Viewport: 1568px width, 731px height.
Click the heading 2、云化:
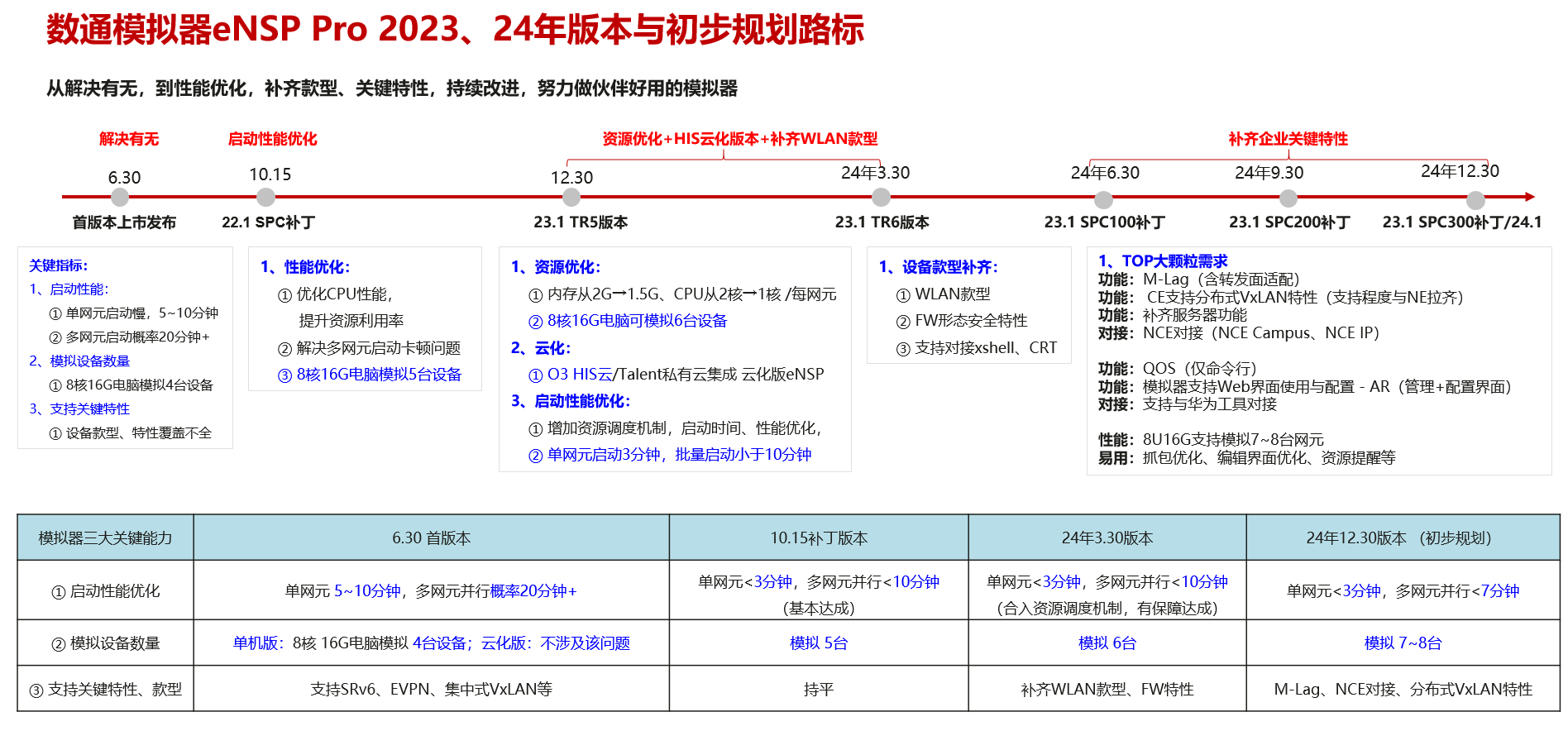(541, 348)
